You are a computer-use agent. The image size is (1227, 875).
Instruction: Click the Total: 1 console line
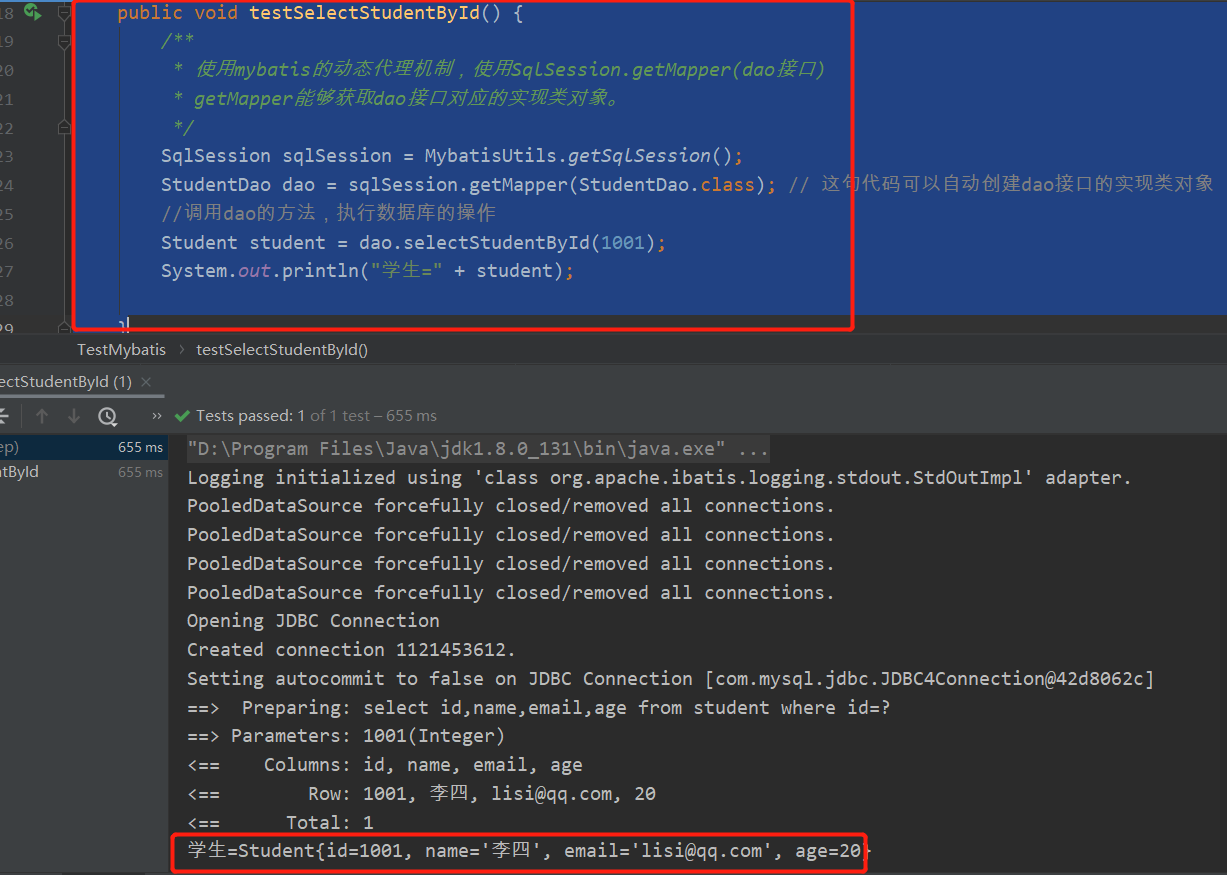click(280, 823)
